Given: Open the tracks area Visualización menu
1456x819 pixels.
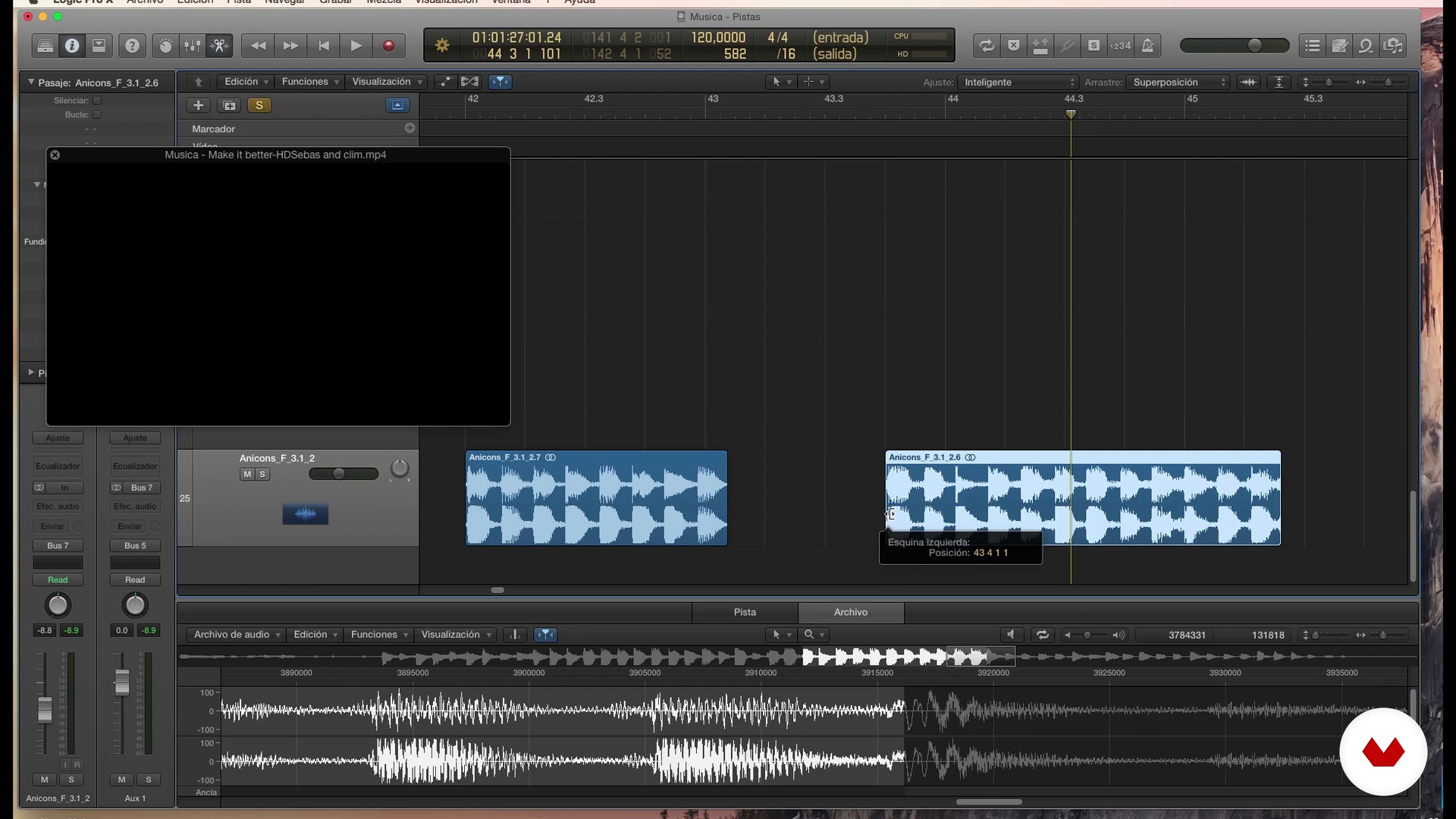Looking at the screenshot, I should point(387,82).
